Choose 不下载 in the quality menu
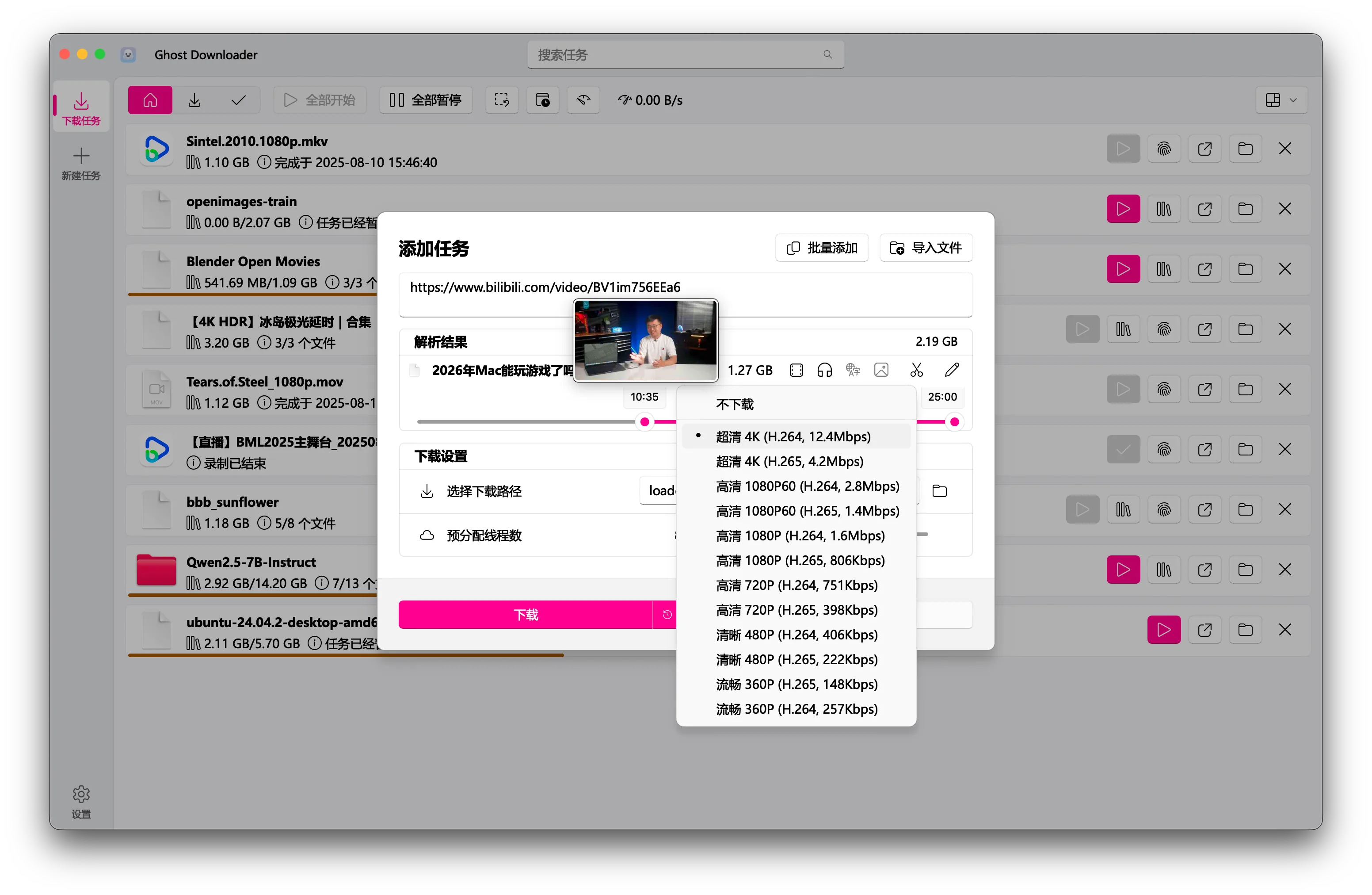The height and width of the screenshot is (895, 1372). [x=796, y=404]
